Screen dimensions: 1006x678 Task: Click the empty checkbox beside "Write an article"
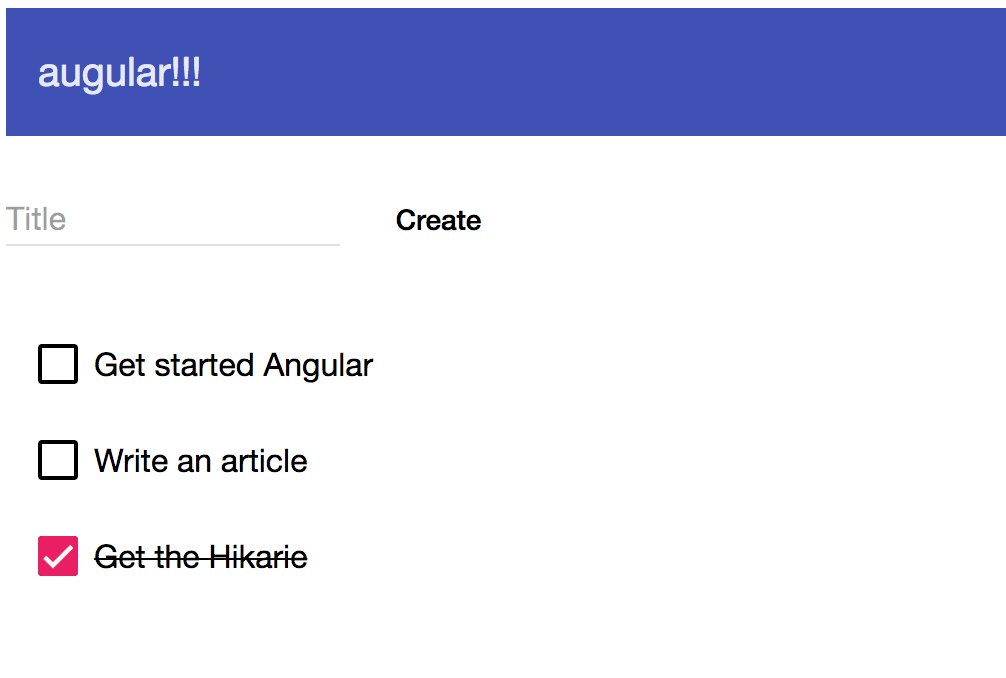[57, 460]
